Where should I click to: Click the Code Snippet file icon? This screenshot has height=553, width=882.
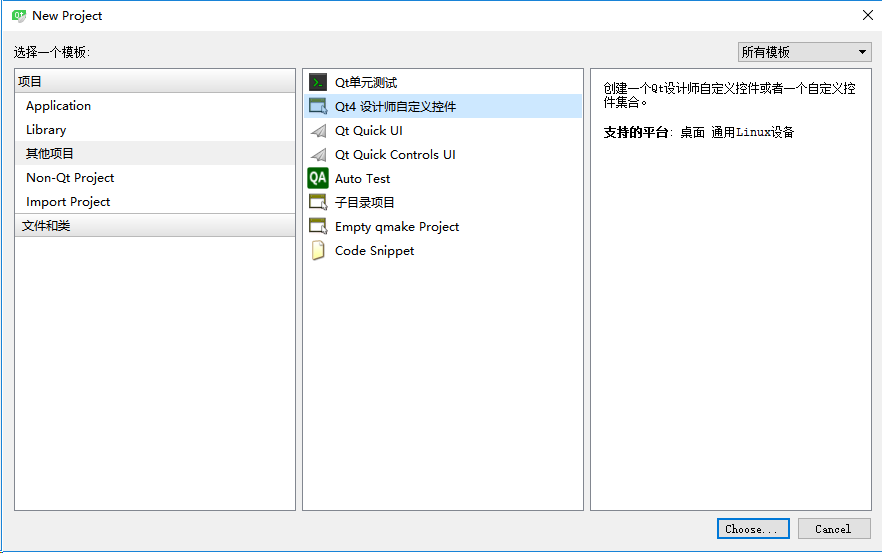pyautogui.click(x=318, y=250)
